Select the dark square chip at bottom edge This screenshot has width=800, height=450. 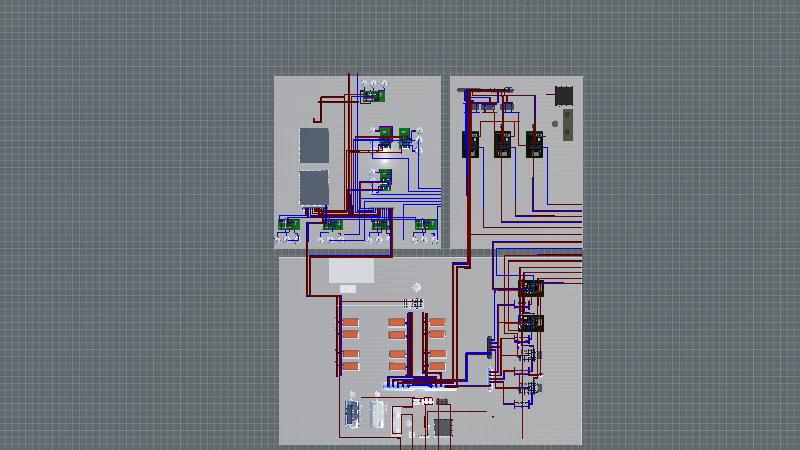[x=443, y=427]
